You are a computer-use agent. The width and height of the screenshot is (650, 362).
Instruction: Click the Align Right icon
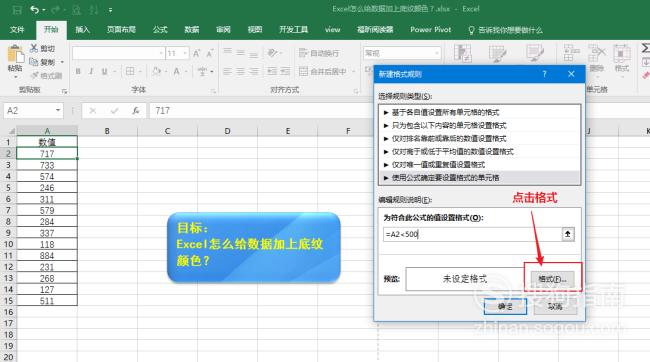click(254, 71)
